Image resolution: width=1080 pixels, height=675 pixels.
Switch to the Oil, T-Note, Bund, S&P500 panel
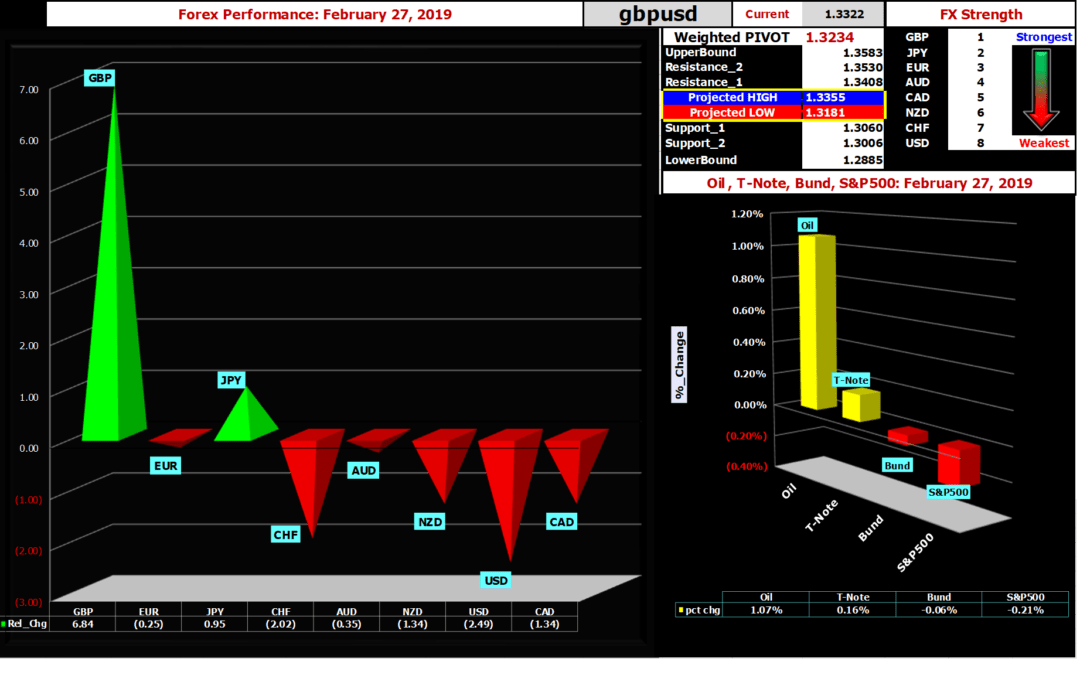pyautogui.click(x=868, y=183)
